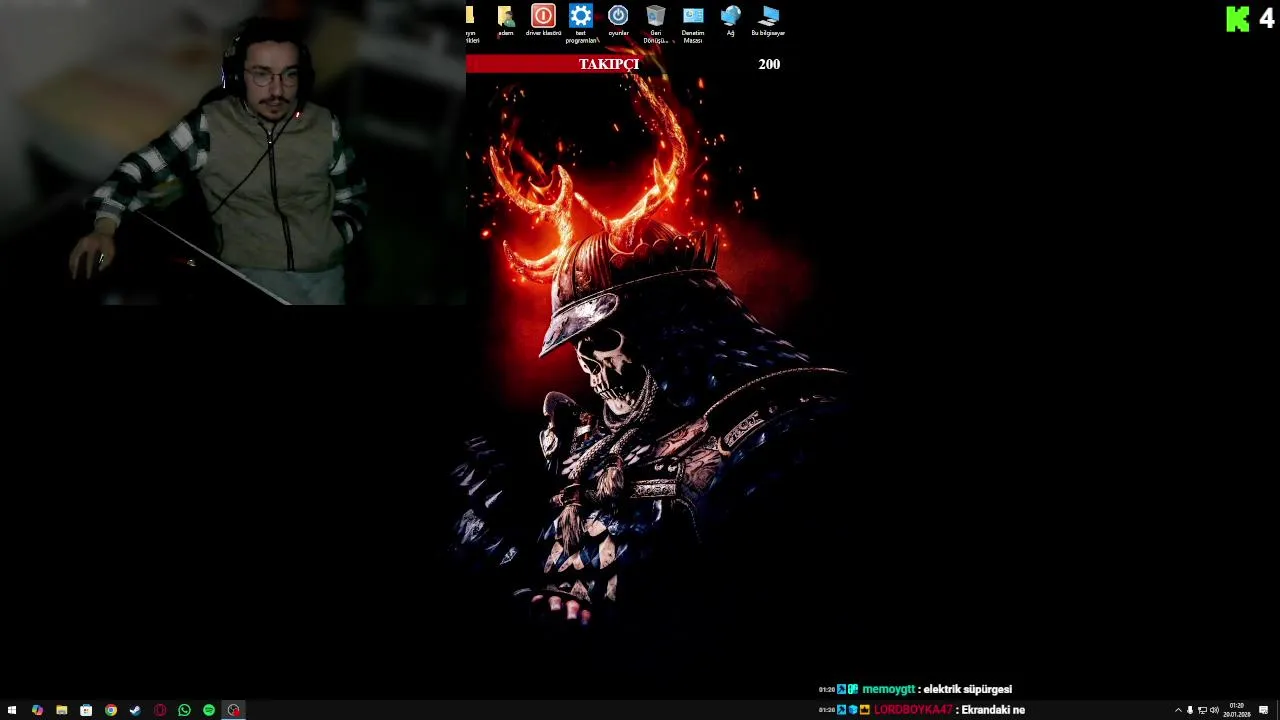Select the Geri Dönüşüm recycle bin icon
1280x720 pixels.
coord(656,24)
